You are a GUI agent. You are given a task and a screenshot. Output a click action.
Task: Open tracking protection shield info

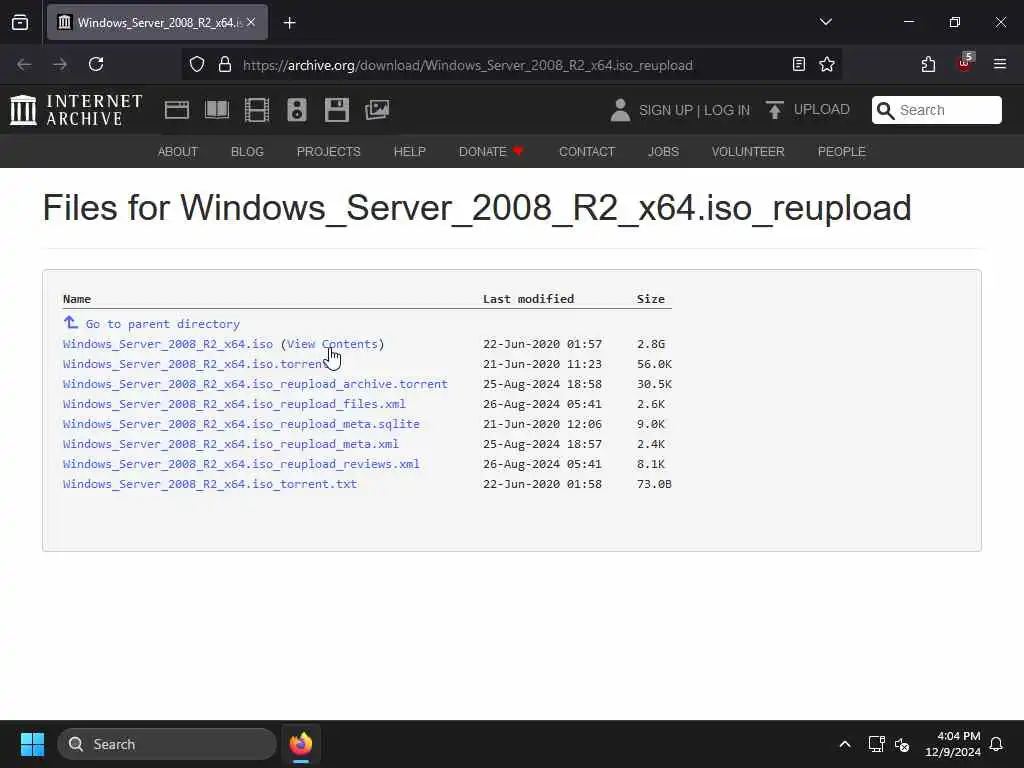point(197,65)
